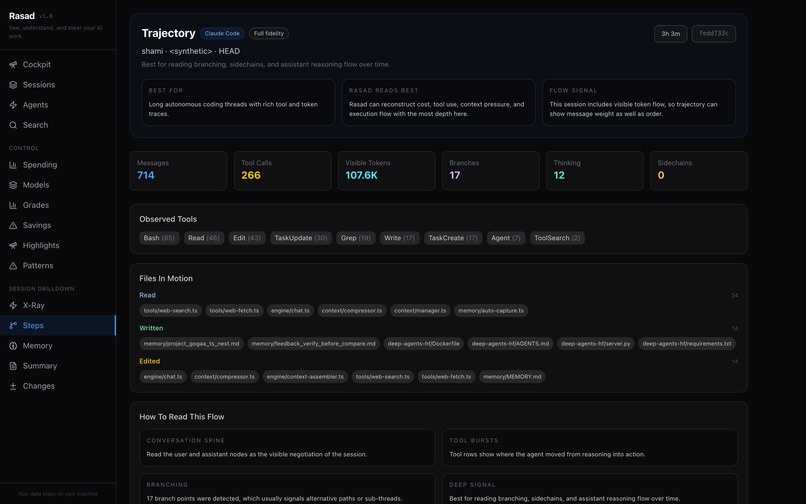Click the memory/MEMORY.md edited chip

[x=512, y=376]
